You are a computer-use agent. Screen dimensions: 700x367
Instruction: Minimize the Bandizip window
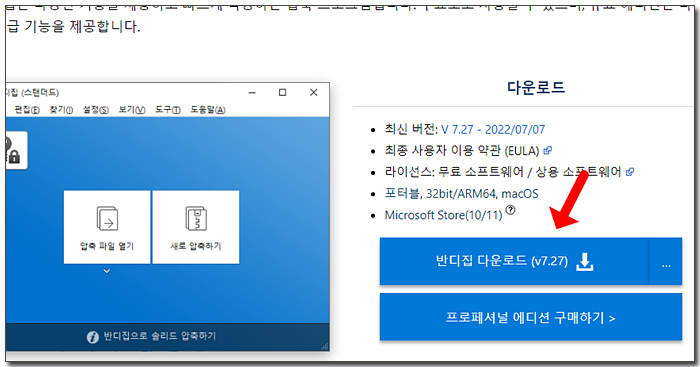click(252, 92)
